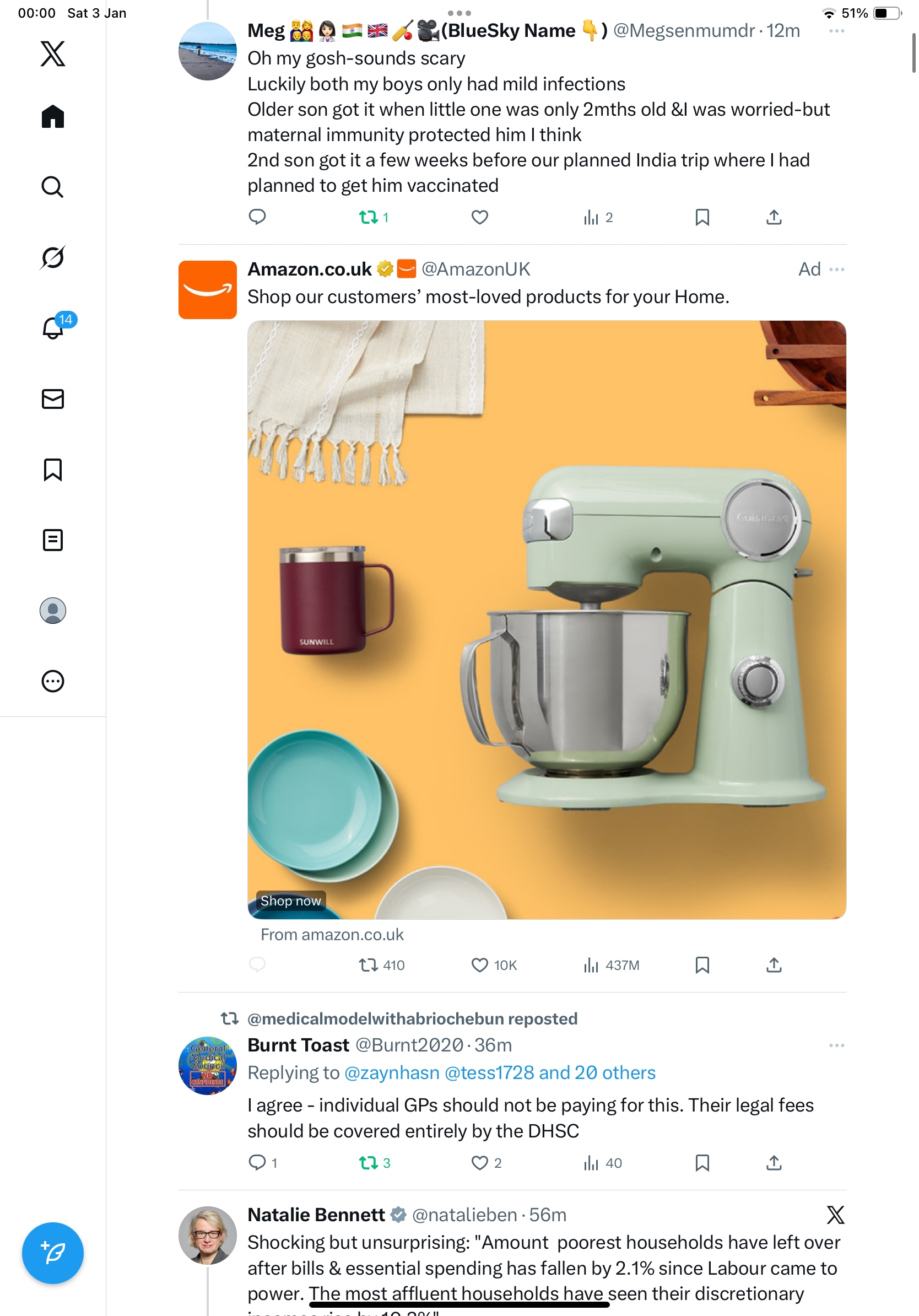Share the Amazon.co.uk ad post

coord(774,965)
